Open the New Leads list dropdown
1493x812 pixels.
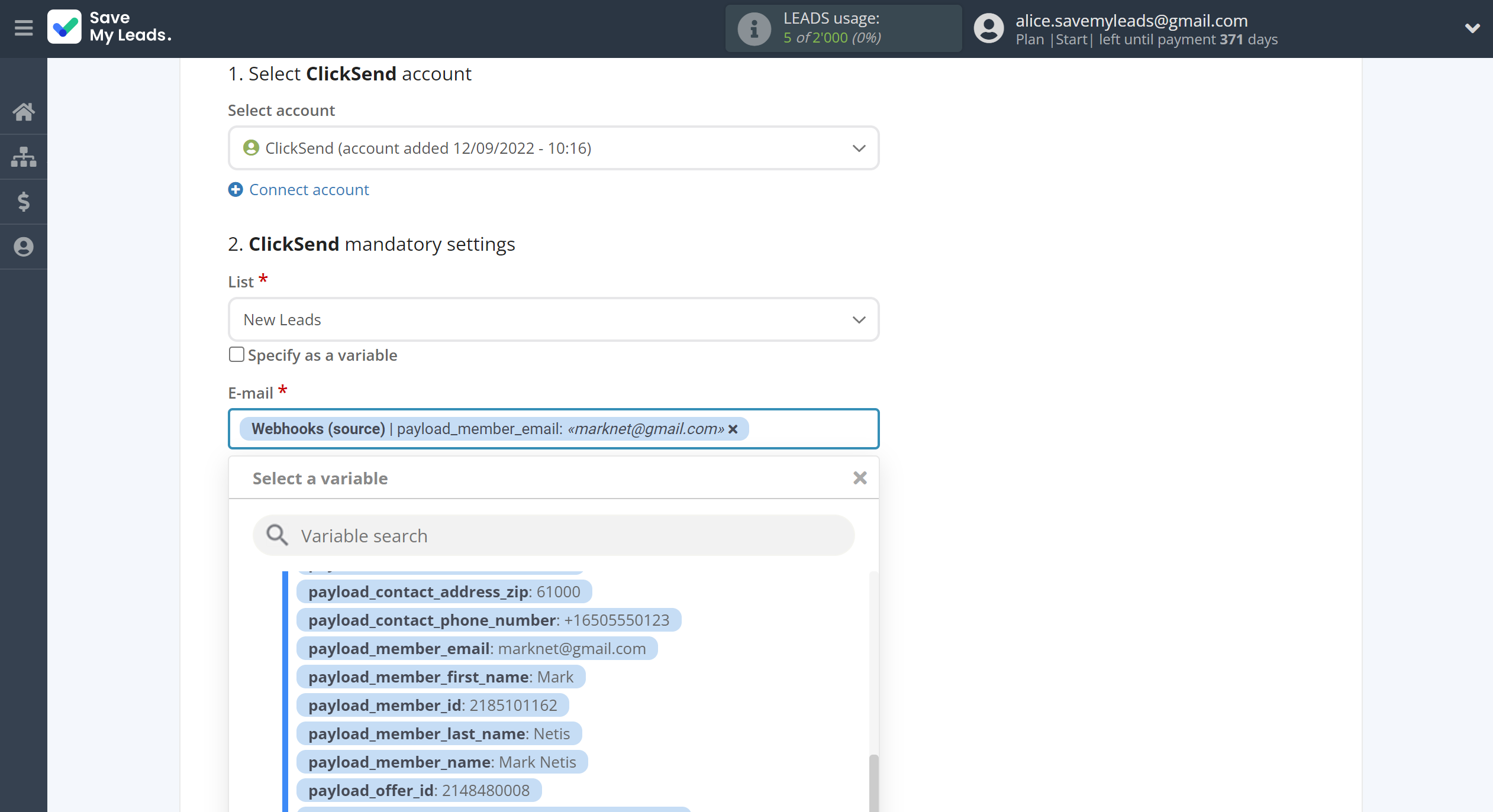[553, 319]
